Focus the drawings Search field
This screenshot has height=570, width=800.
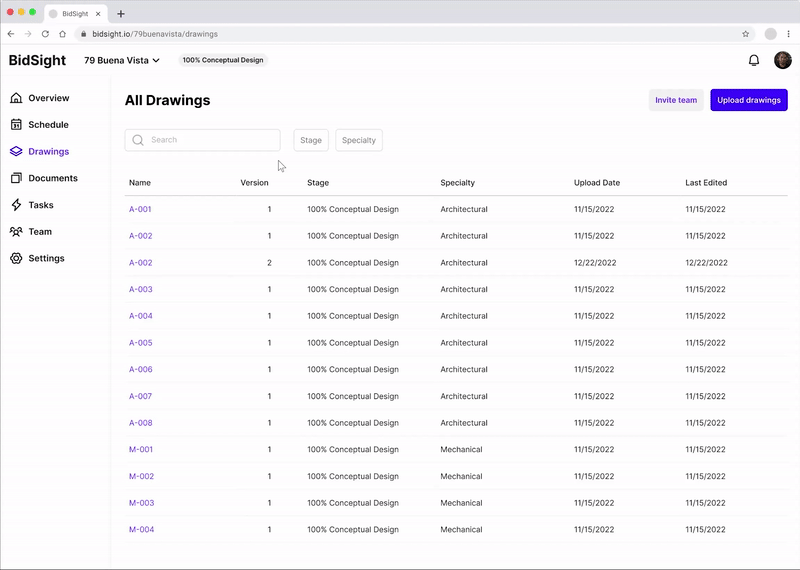coord(210,140)
